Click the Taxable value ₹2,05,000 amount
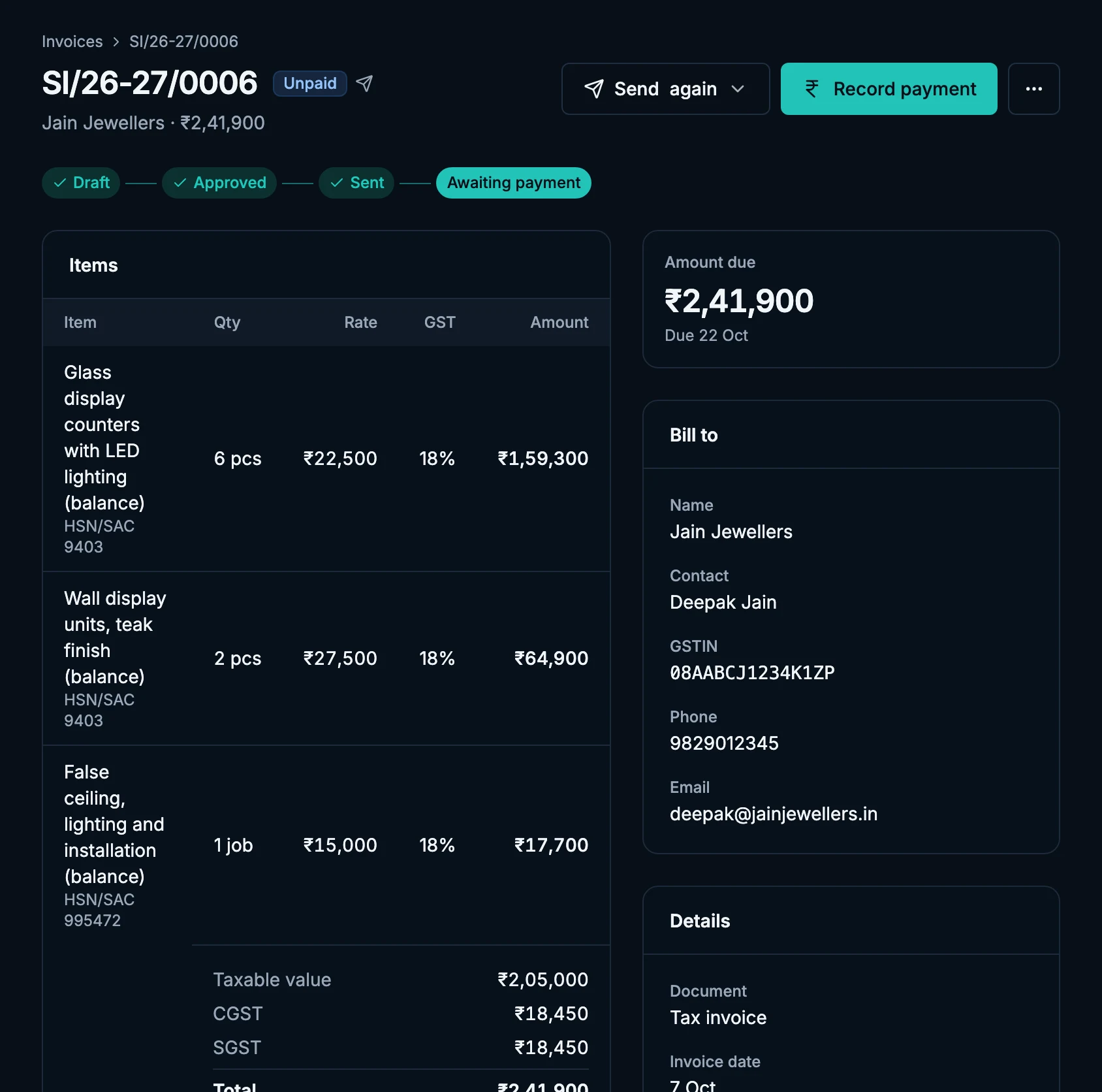Screen dimensions: 1102x1092 pyautogui.click(x=543, y=980)
